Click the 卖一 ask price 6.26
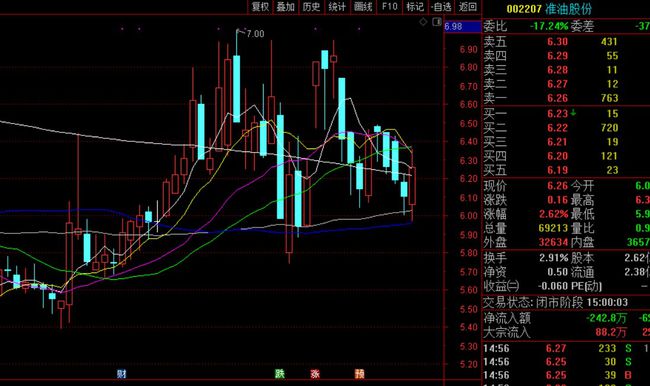This screenshot has height=386, width=650. 557,98
